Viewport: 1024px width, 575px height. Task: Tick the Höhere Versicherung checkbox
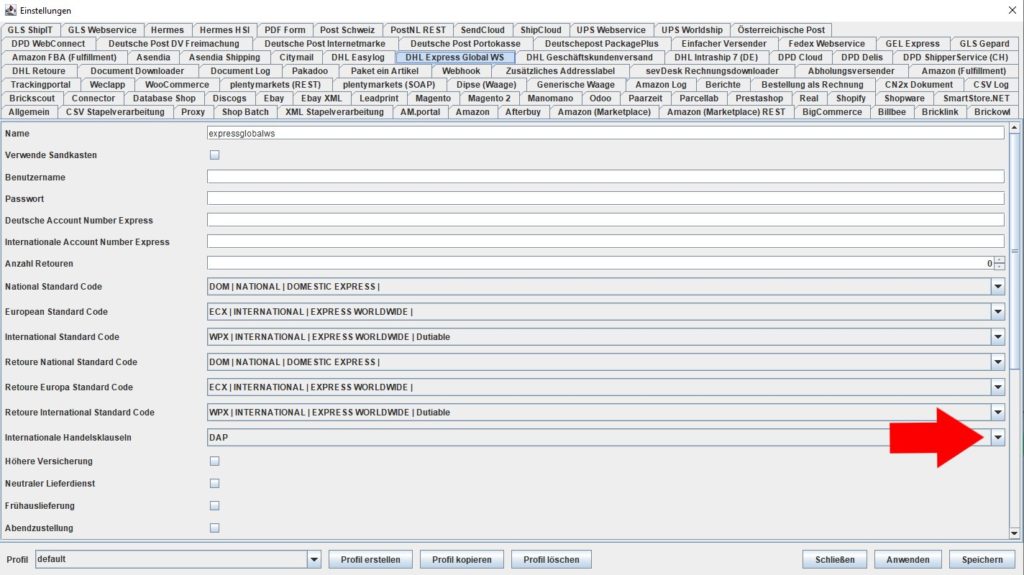pos(214,461)
